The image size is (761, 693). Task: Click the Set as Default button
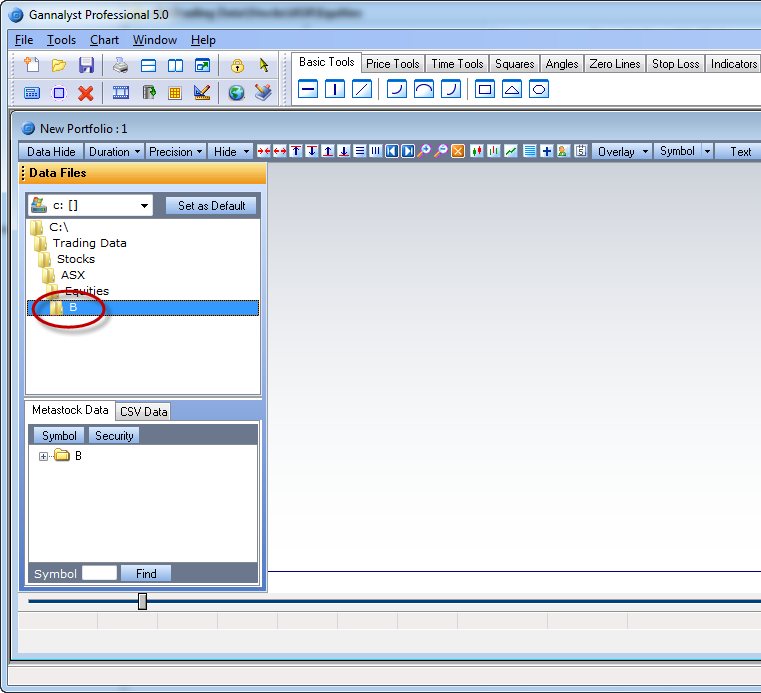(x=211, y=206)
